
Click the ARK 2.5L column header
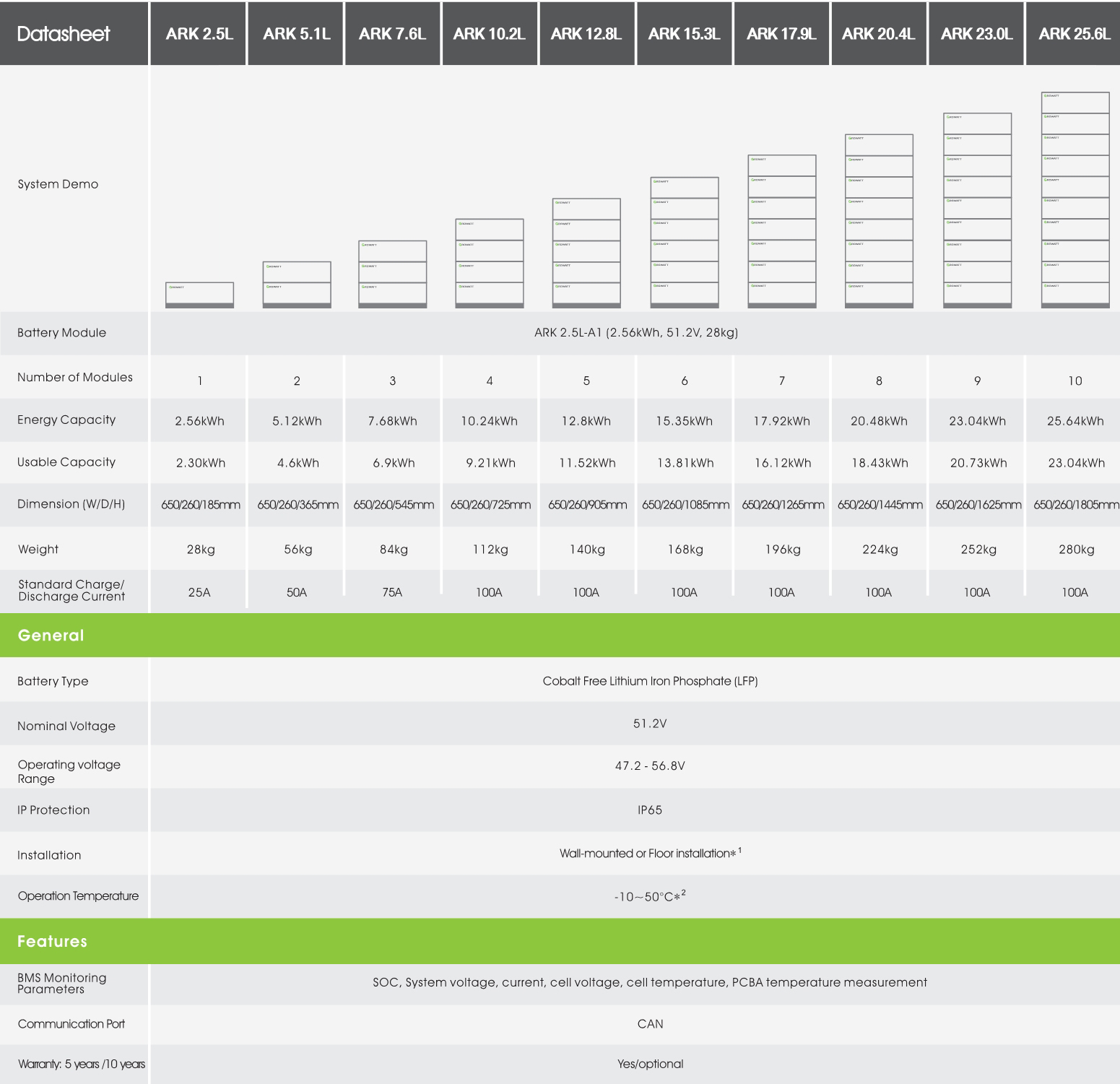pos(199,34)
